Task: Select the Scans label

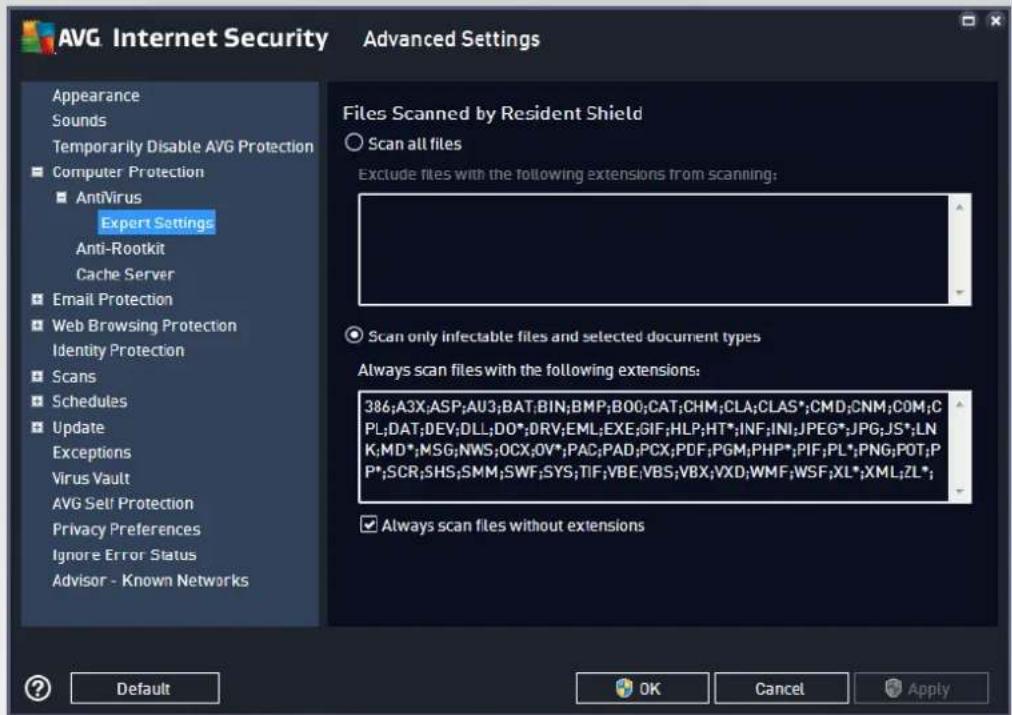Action: point(74,376)
